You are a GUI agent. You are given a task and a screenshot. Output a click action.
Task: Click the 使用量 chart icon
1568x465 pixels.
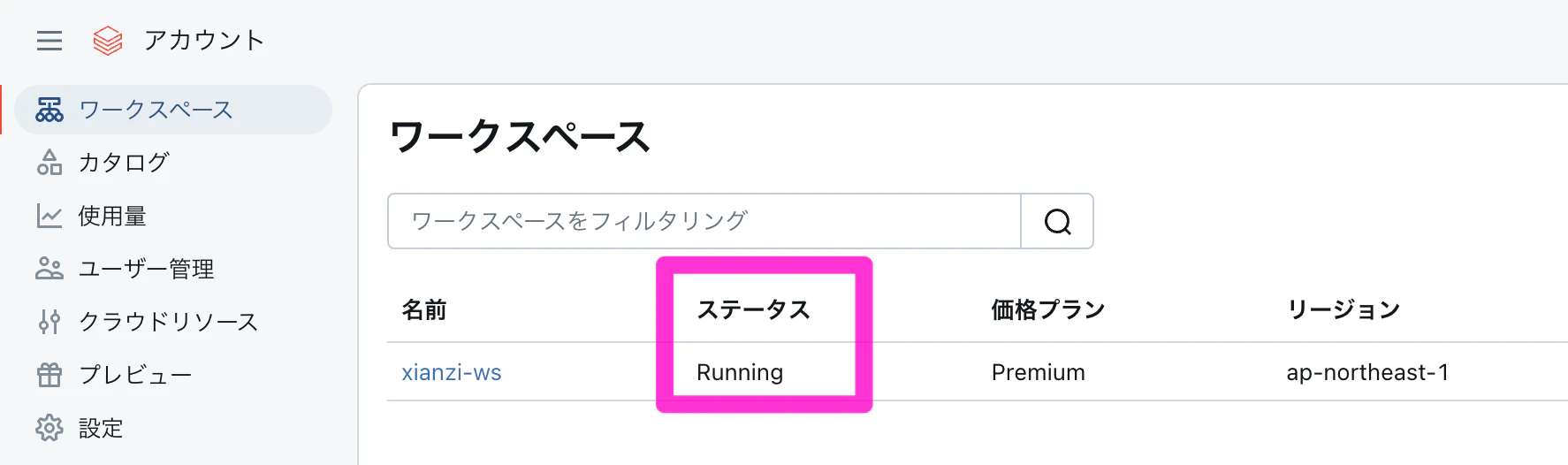pyautogui.click(x=49, y=216)
